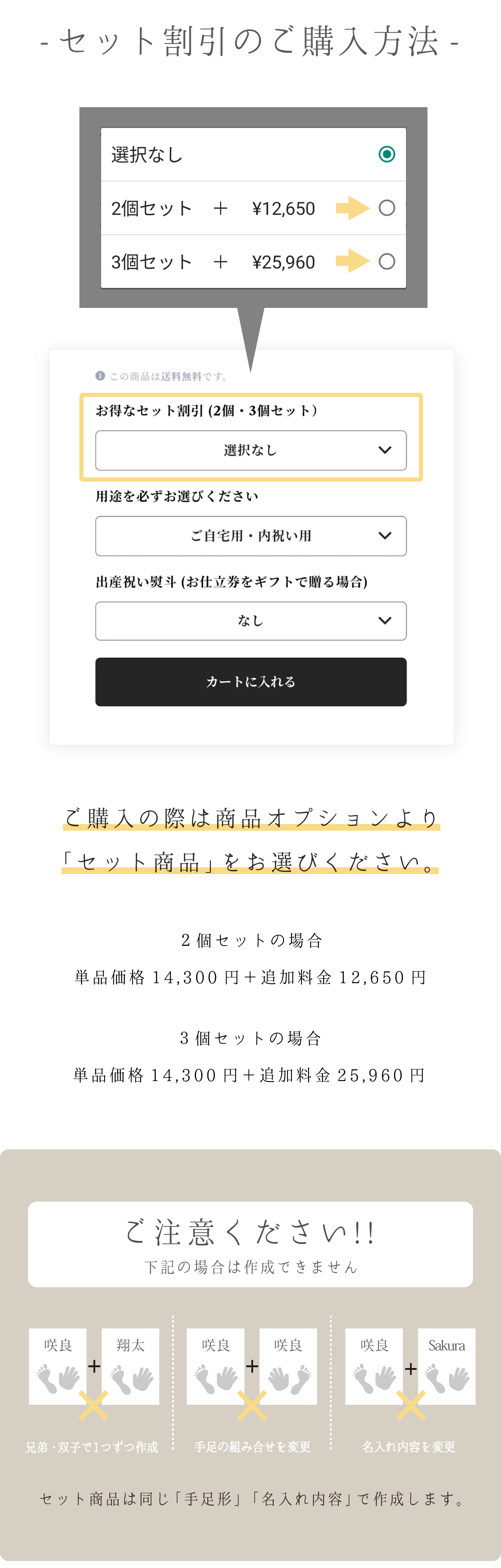
Task: Select the 選択なし radio button
Action: point(386,155)
